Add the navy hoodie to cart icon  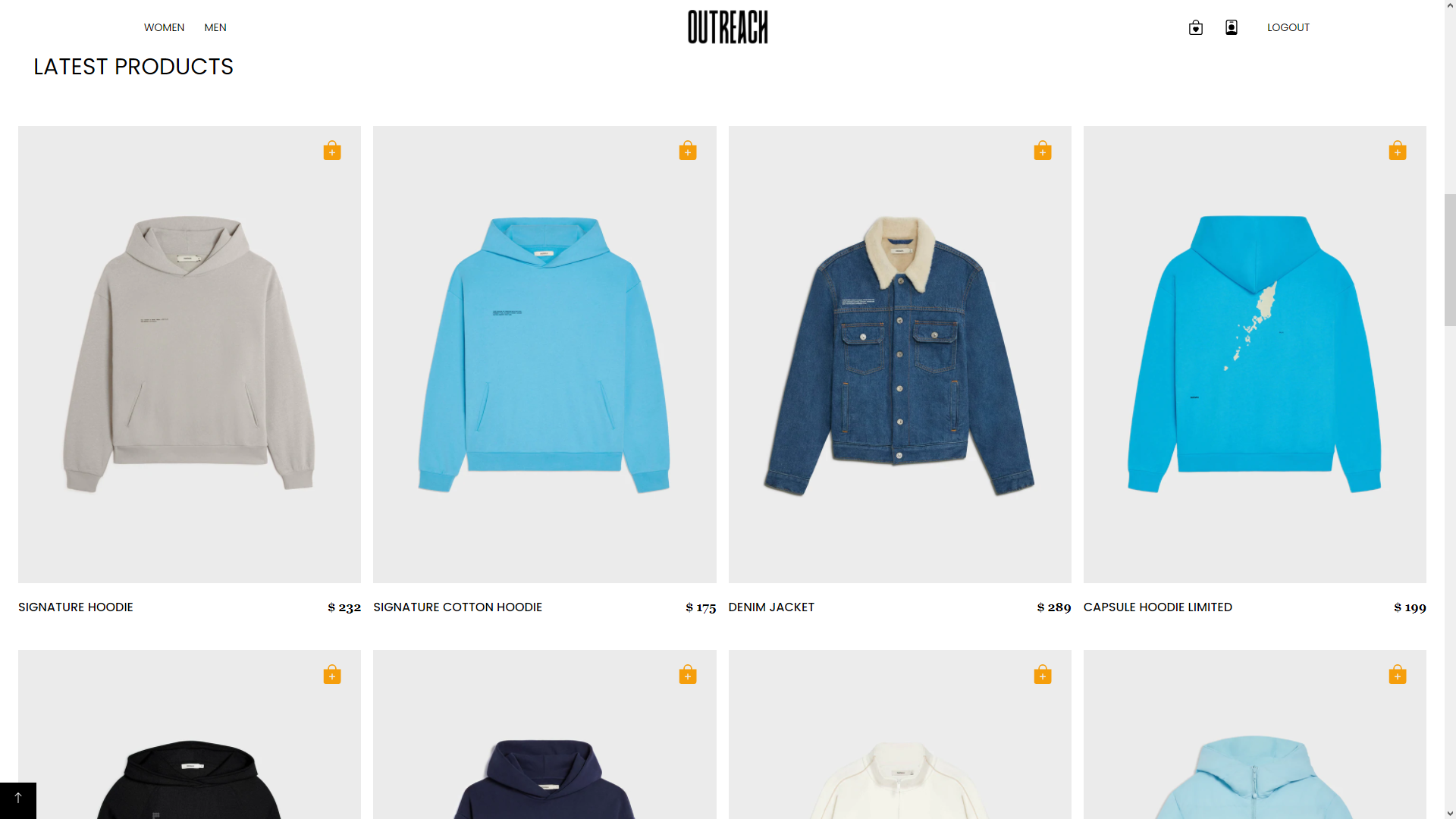click(x=688, y=674)
